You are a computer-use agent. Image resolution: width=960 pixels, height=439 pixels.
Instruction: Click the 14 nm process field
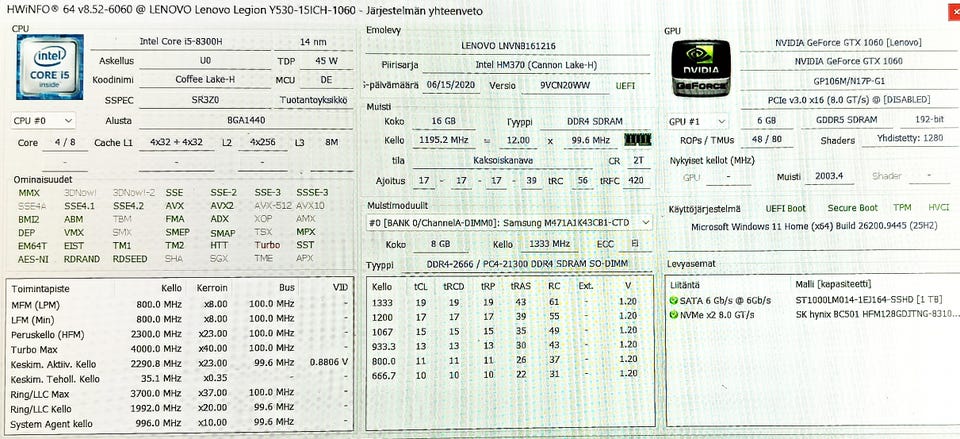pos(313,42)
